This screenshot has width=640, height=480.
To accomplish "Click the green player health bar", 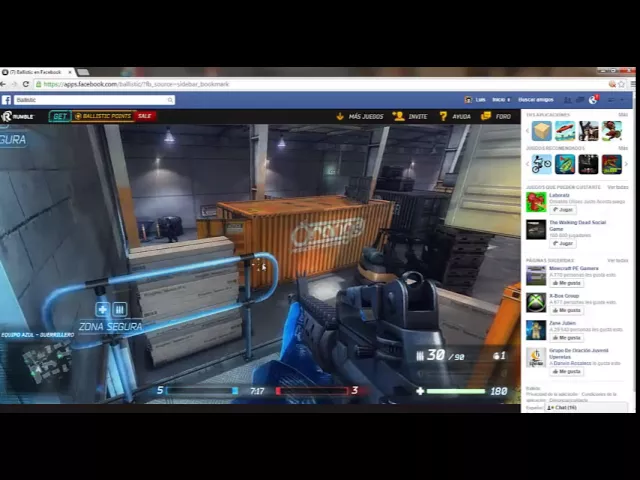I will [x=456, y=391].
